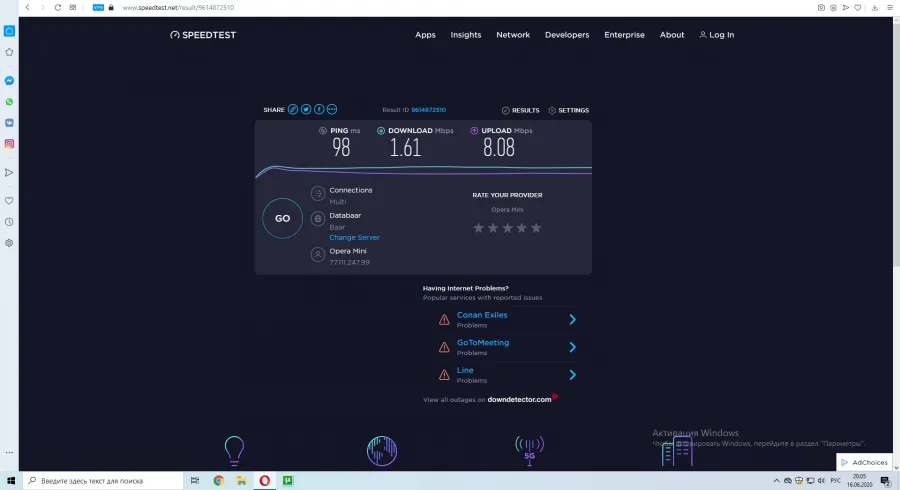Open Easy Setup menu

(890, 7)
